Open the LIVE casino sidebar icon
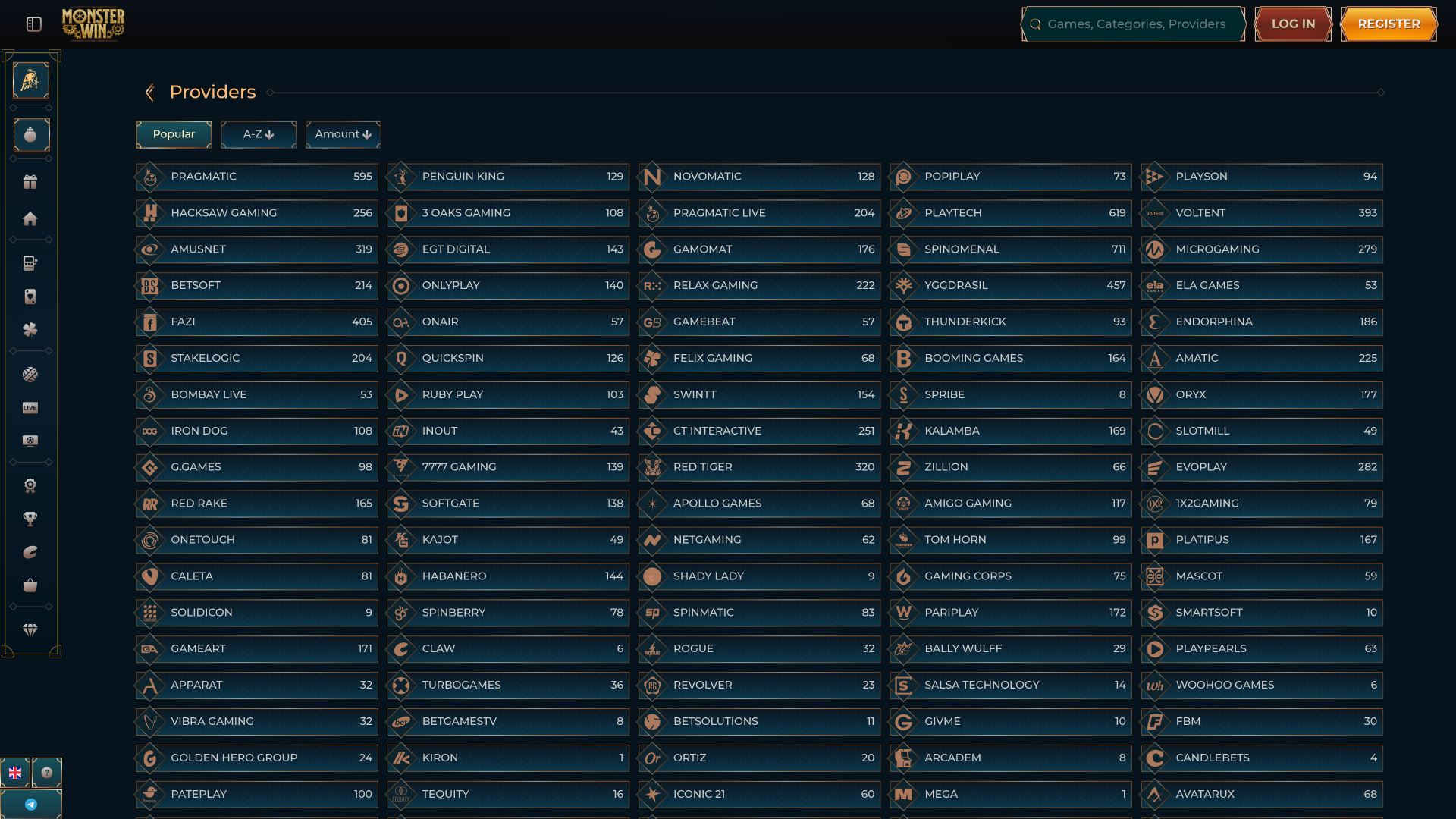Screen dimensions: 1456x819 click(x=30, y=408)
